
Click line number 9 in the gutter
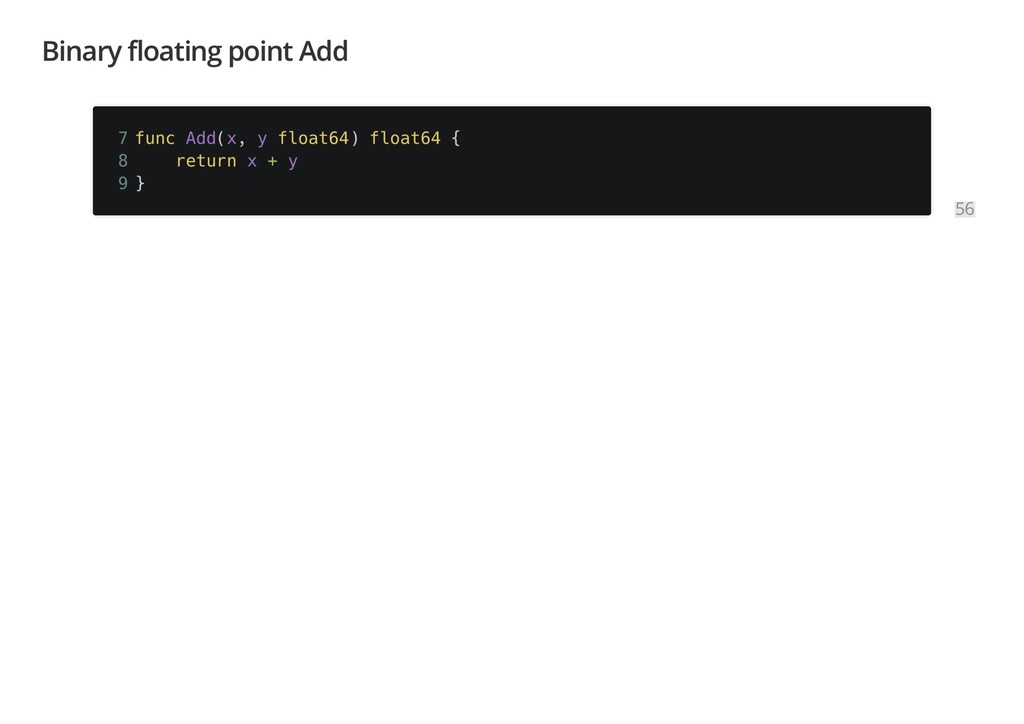(123, 183)
